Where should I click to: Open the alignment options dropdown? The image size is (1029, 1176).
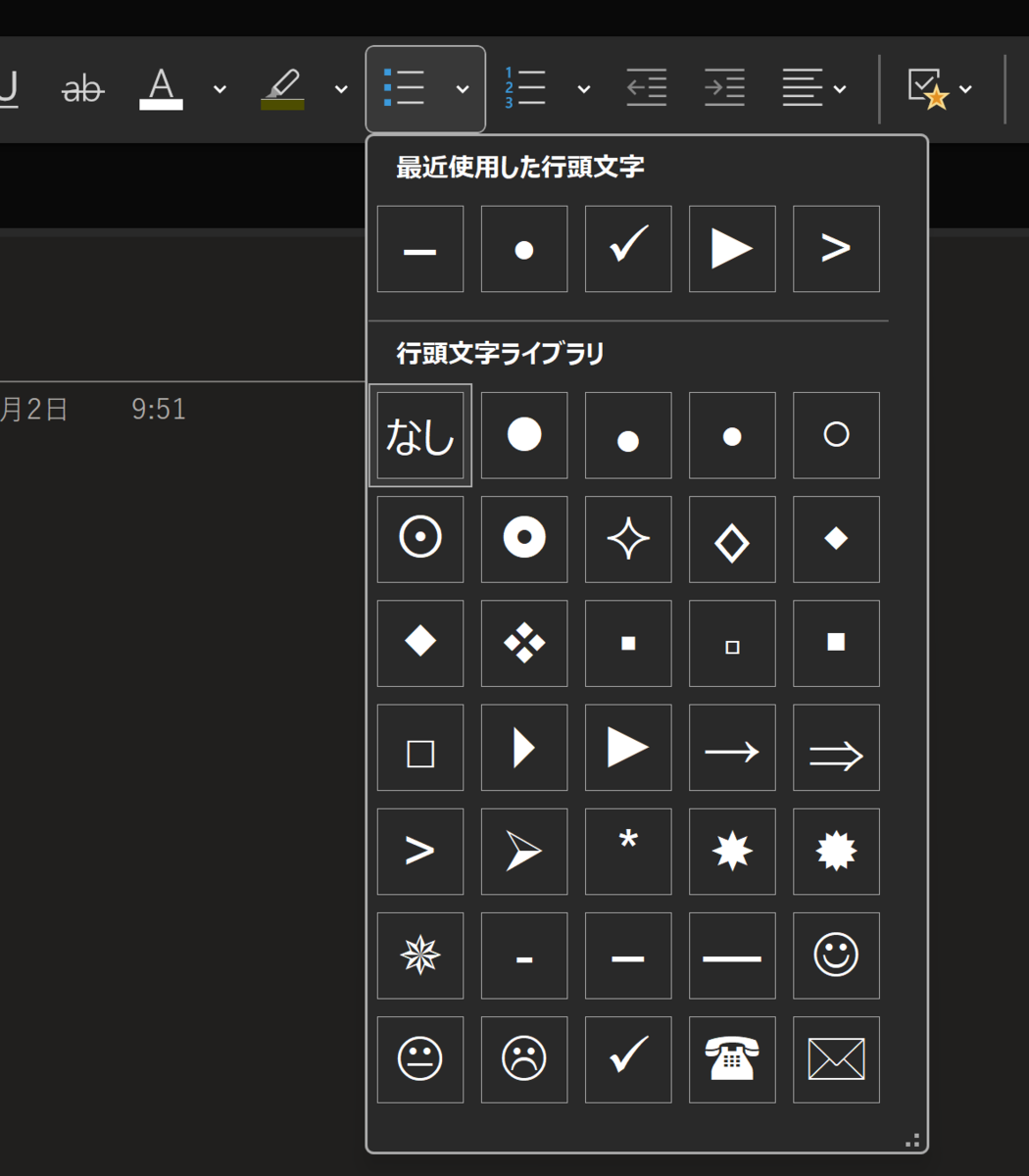click(841, 90)
